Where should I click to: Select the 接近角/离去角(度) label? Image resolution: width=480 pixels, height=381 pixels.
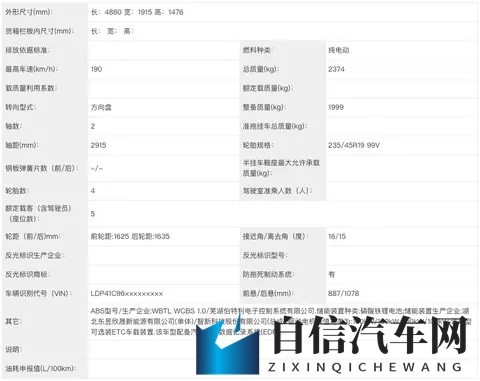[x=275, y=237]
